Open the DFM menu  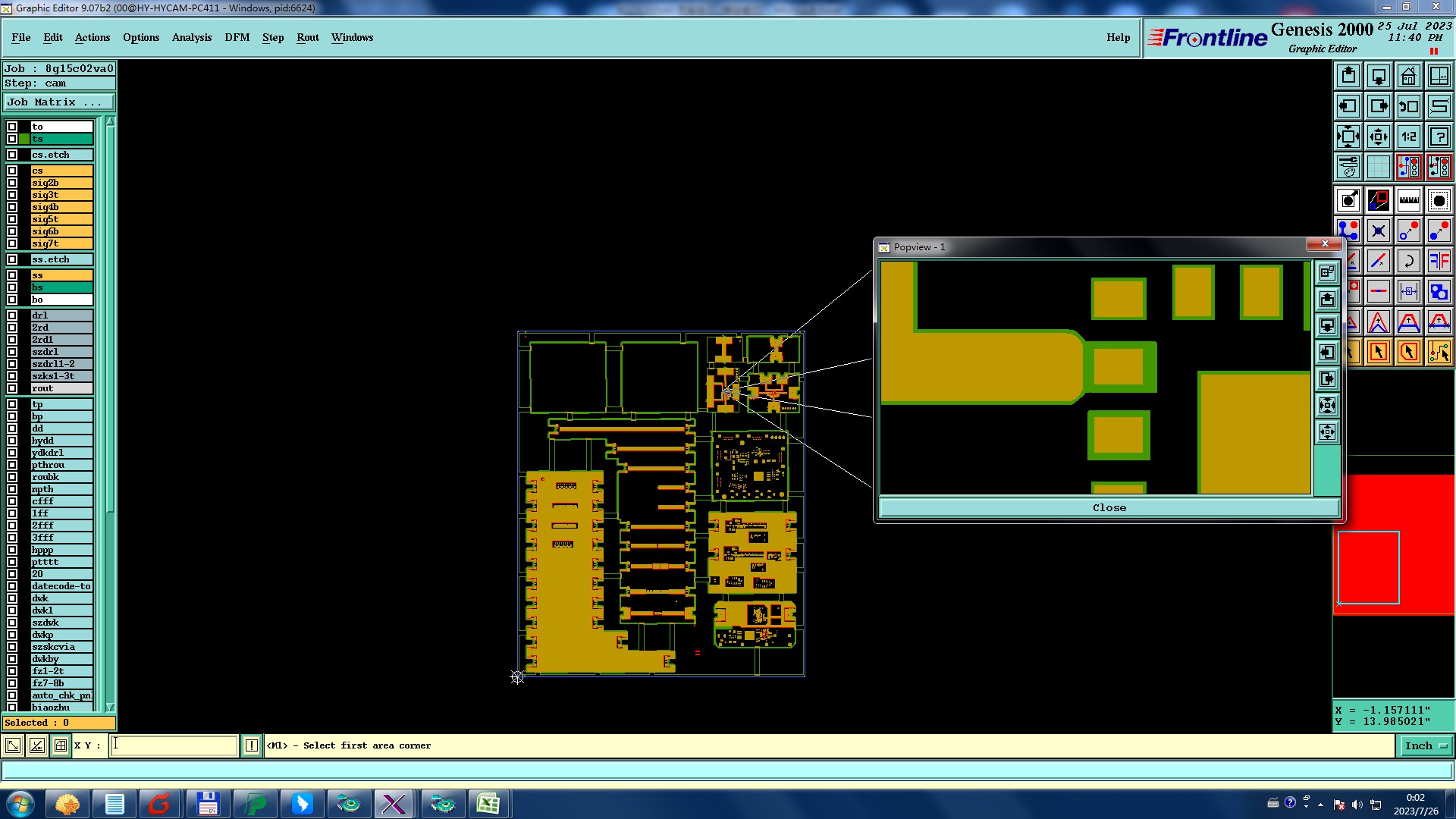tap(237, 37)
